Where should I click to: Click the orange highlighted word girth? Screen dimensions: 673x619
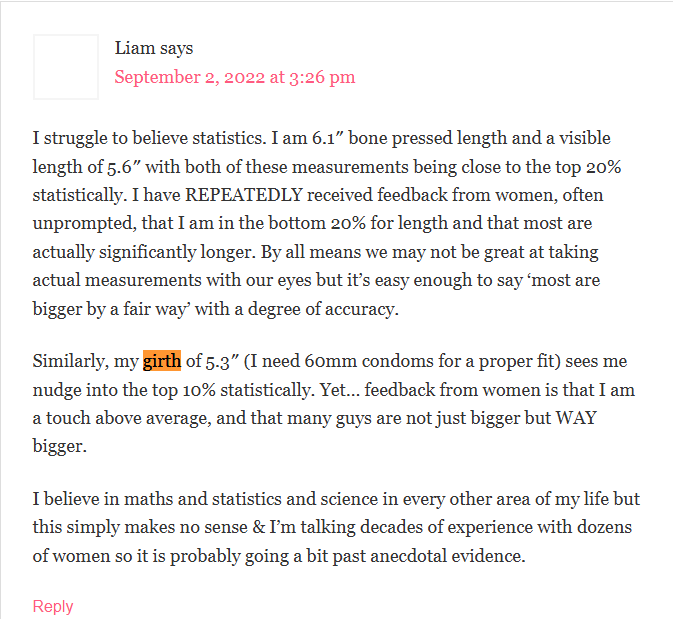[x=162, y=361]
